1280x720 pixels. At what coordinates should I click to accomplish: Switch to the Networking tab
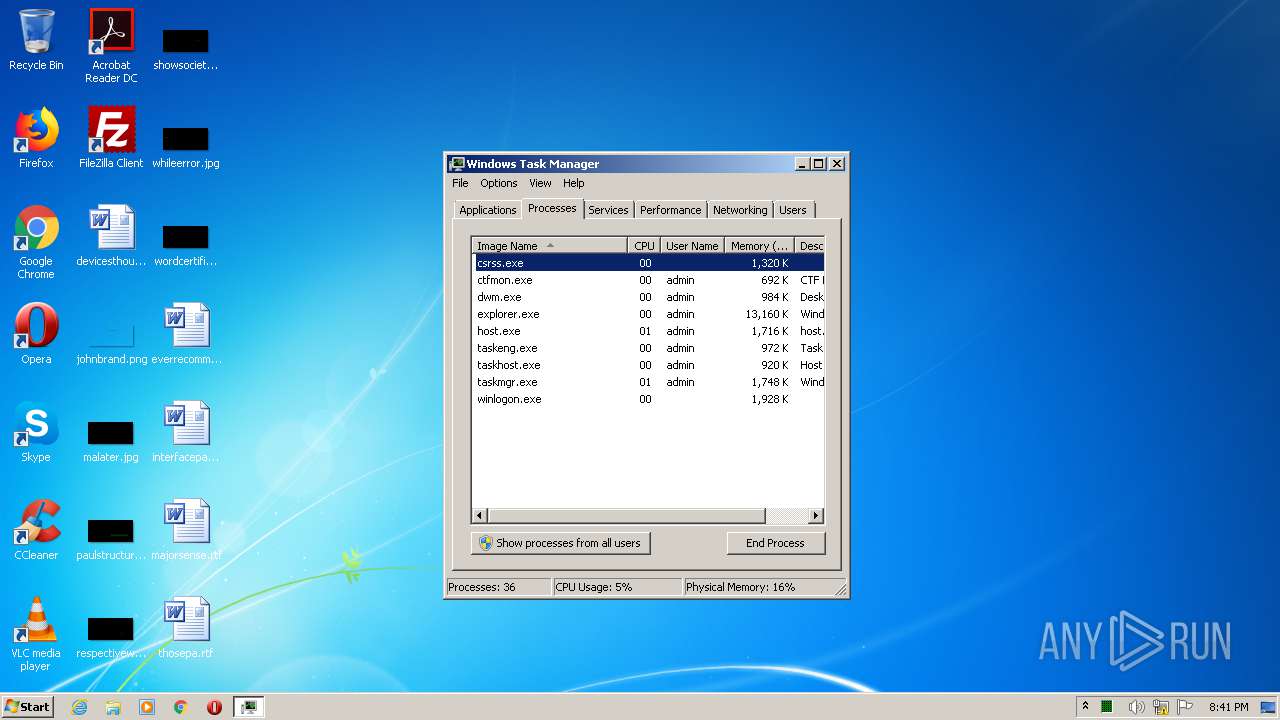(x=740, y=210)
